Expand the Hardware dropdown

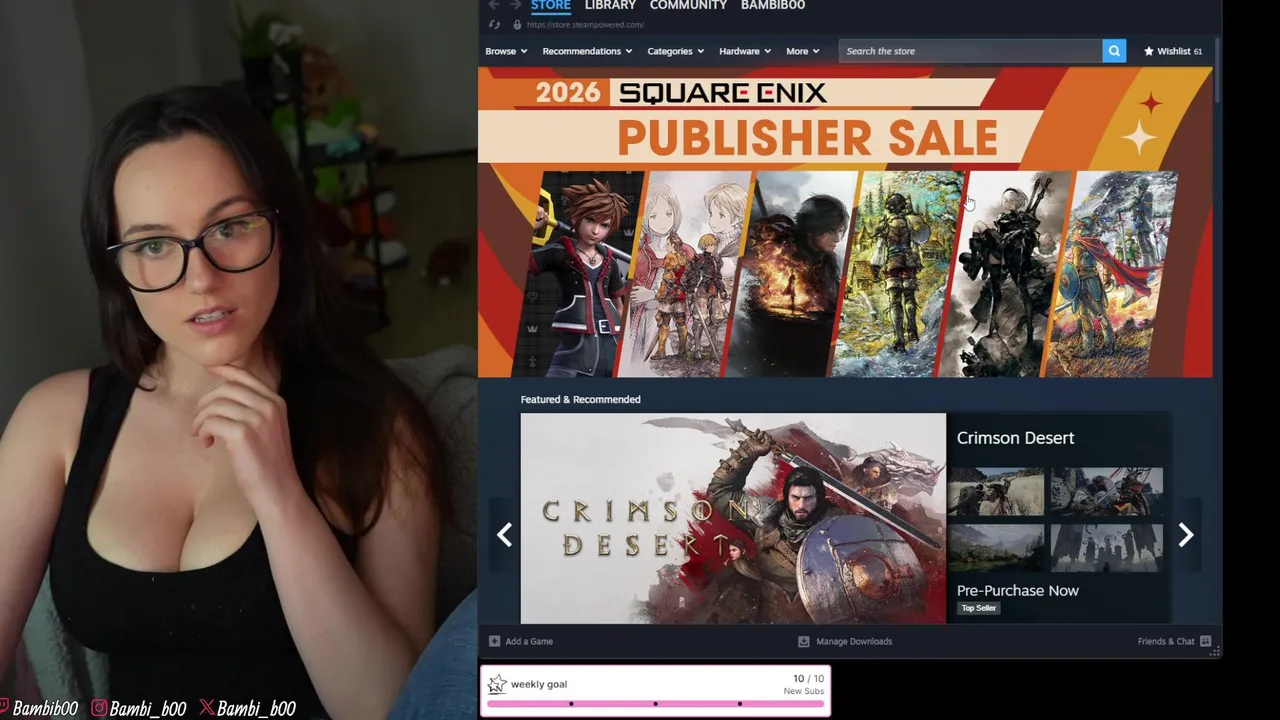pos(745,51)
